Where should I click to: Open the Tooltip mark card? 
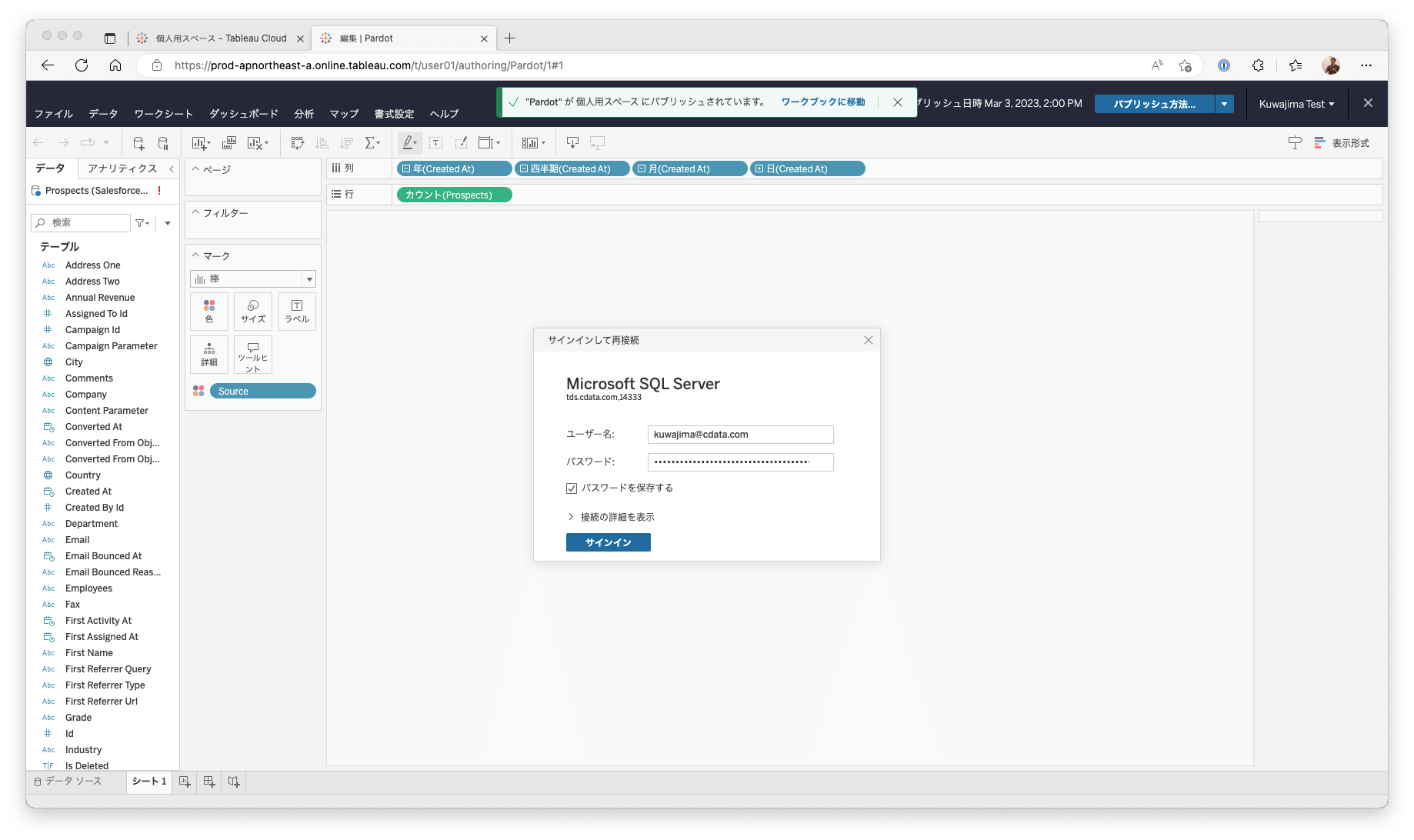[253, 355]
